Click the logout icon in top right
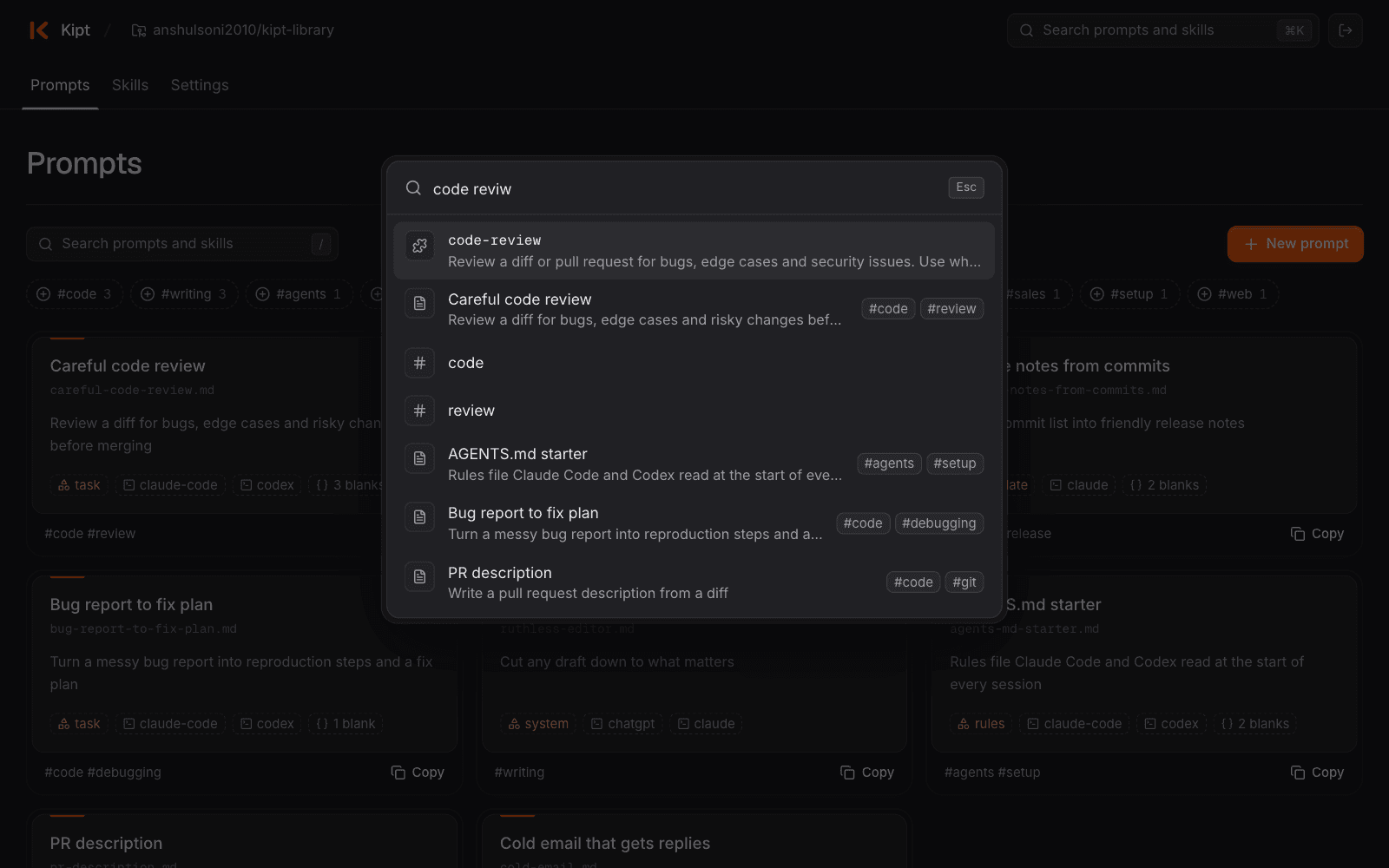Screen dimensions: 1389x868 (x=1345, y=30)
